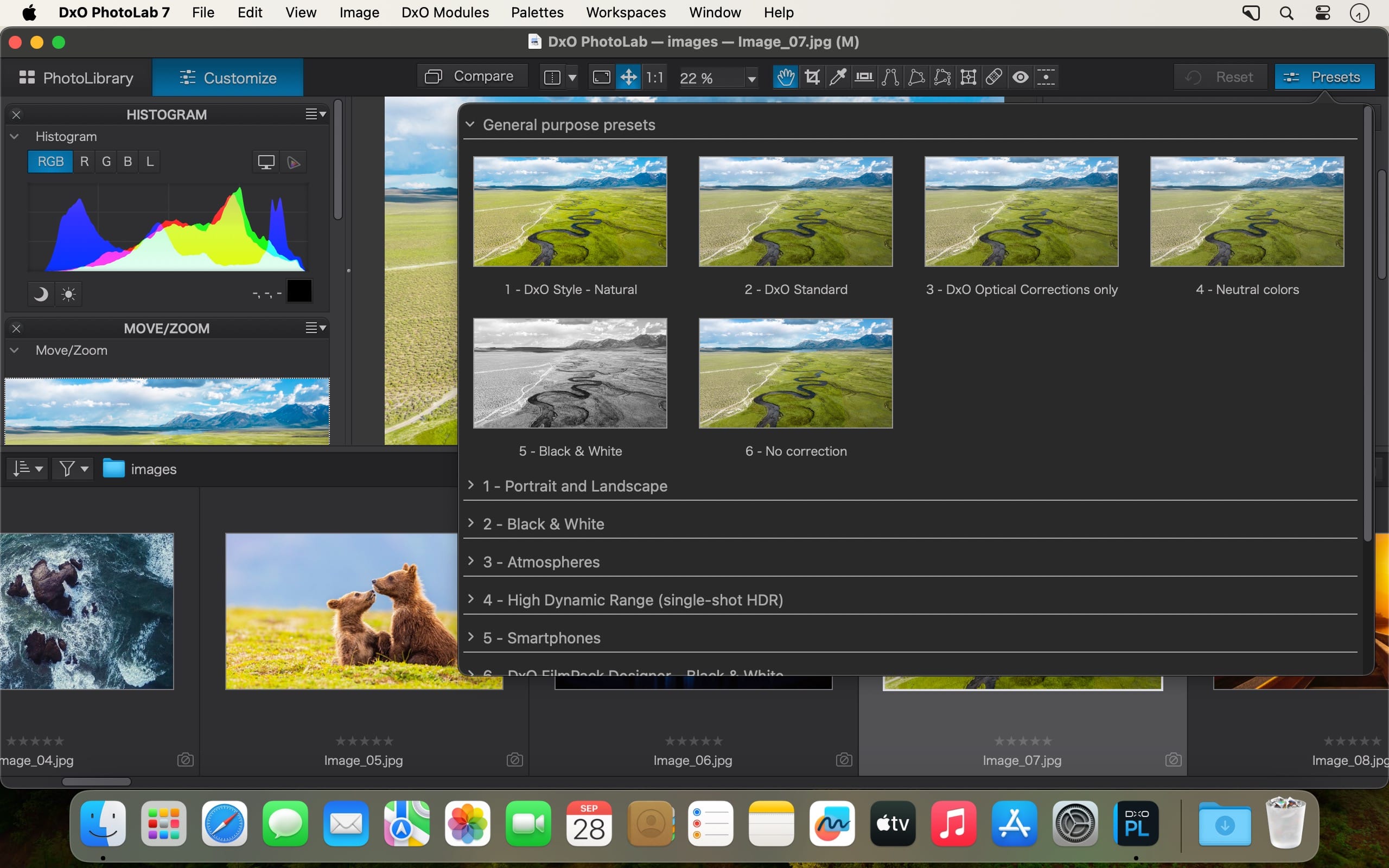Activate the Crop tool
This screenshot has height=868, width=1389.
[812, 77]
